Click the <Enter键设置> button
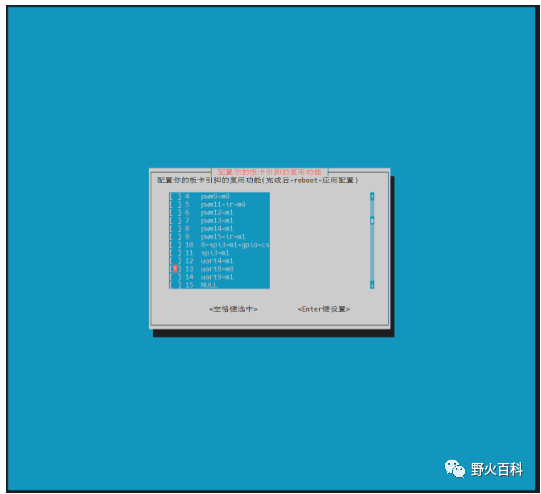Viewport: 541px width, 494px height. coord(324,309)
